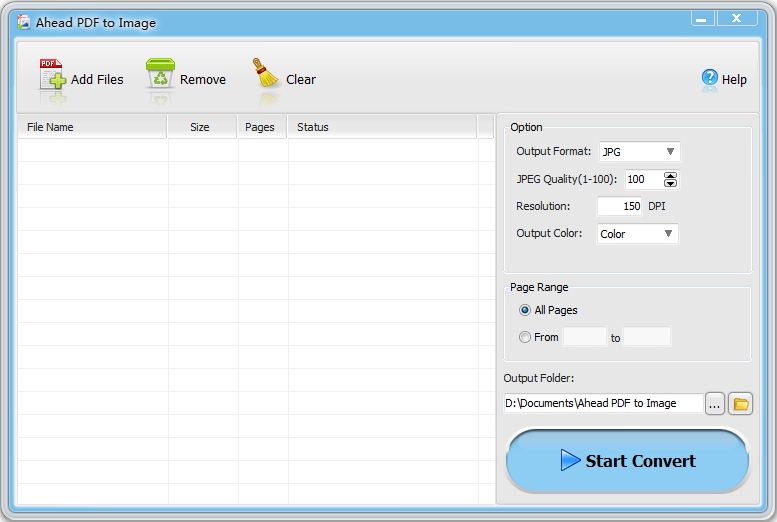The image size is (777, 522).
Task: Click the app icon in the title bar
Action: (23, 22)
